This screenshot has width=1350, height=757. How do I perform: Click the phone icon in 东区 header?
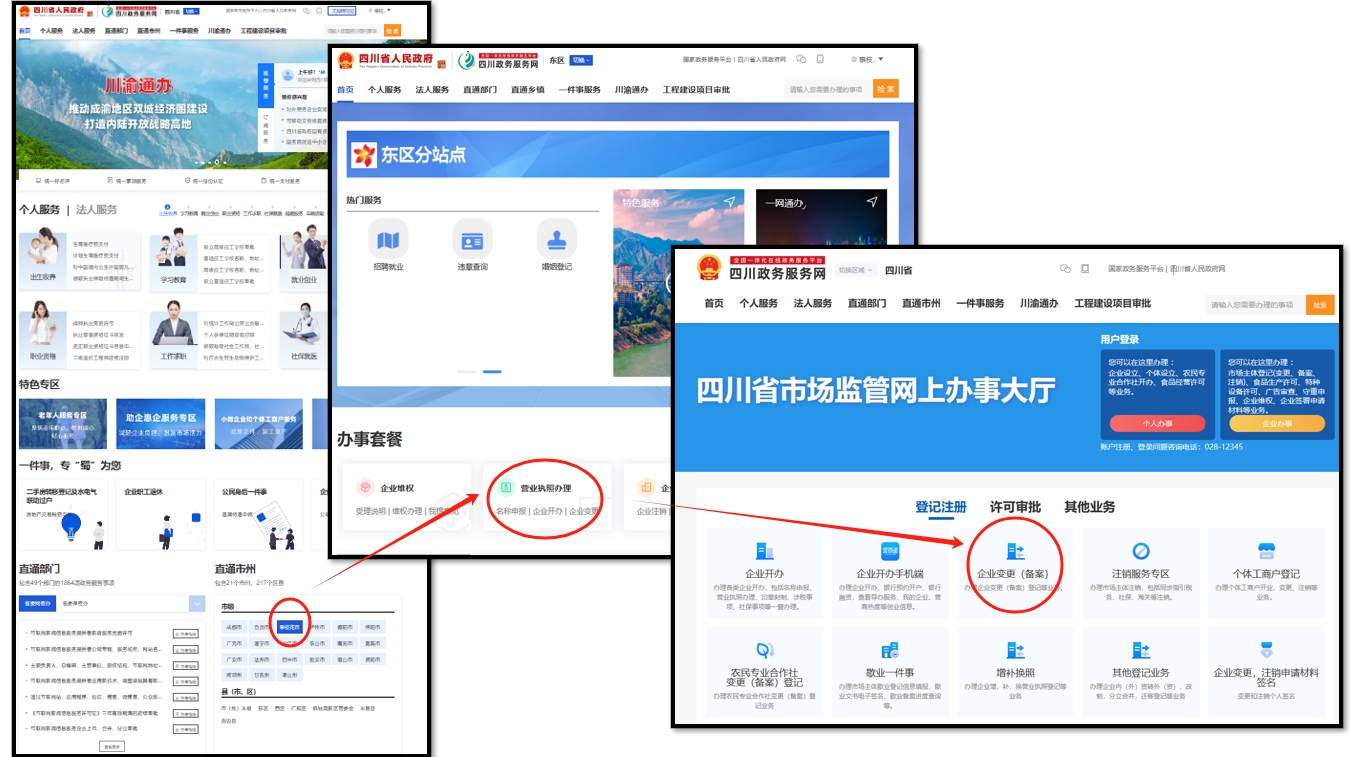pyautogui.click(x=820, y=59)
